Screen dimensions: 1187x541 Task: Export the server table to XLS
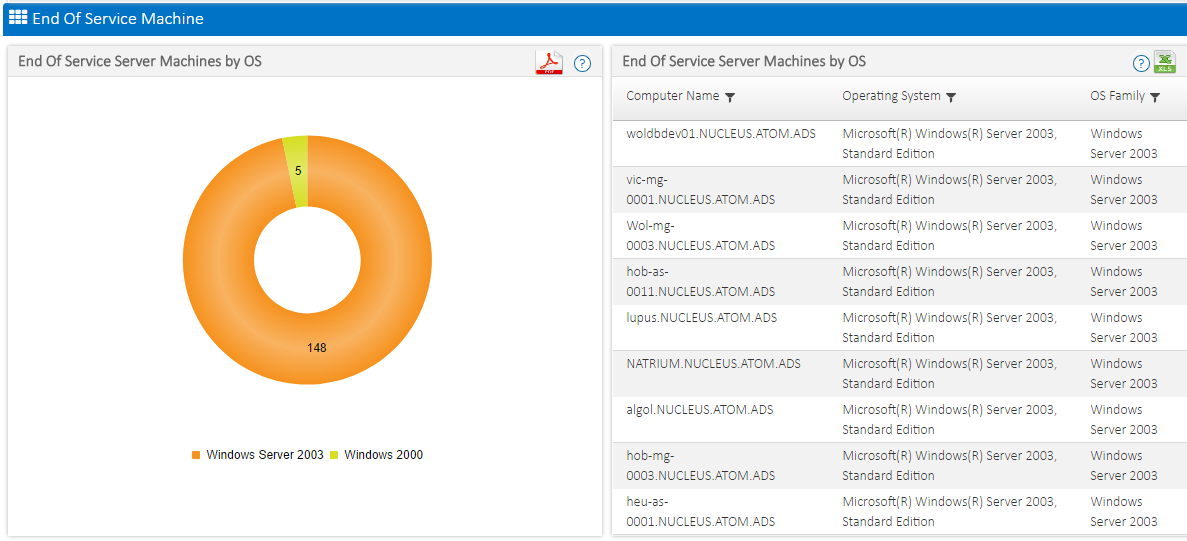(x=1164, y=62)
